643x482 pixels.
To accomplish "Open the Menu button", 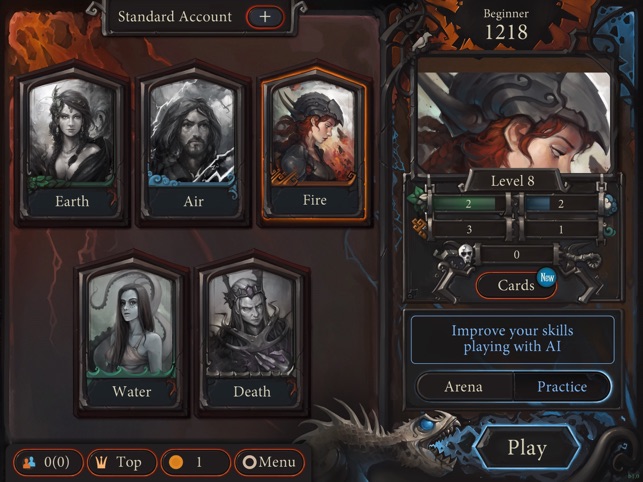I will 269,463.
